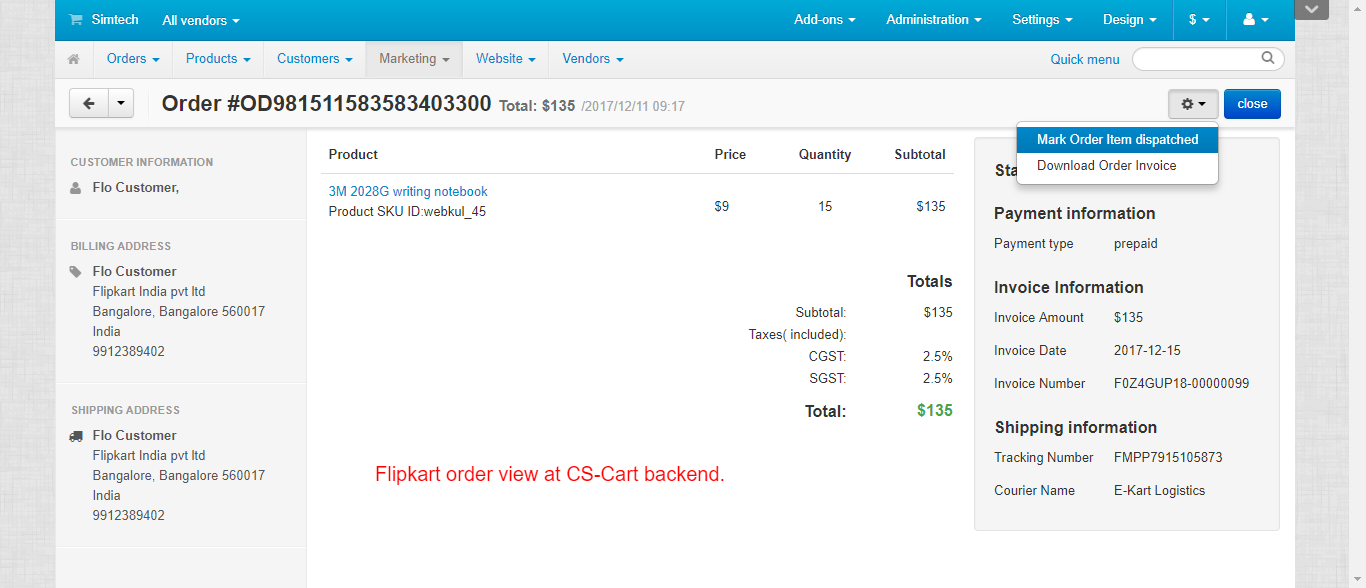Collapse the top panel chevron
Viewport: 1366px width, 588px height.
pos(1312,9)
